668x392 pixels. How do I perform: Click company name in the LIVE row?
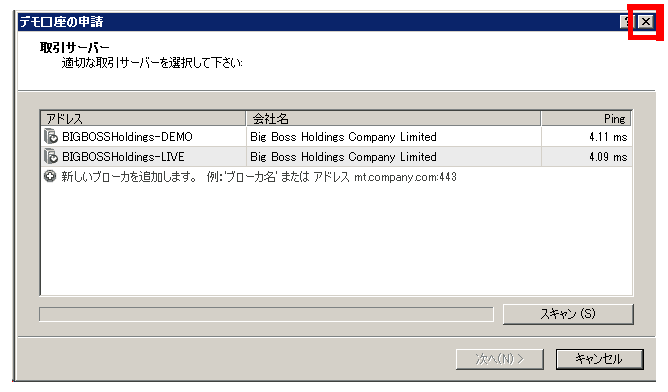pos(343,157)
